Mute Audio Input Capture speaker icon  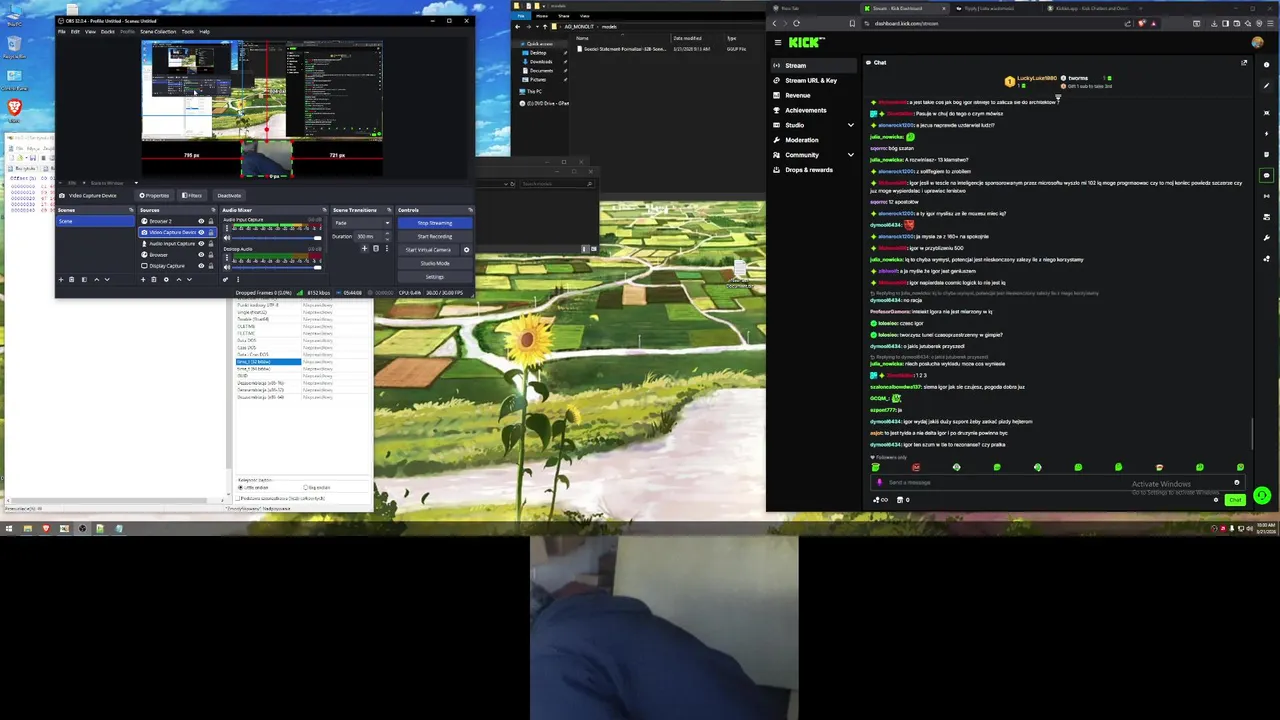(227, 238)
